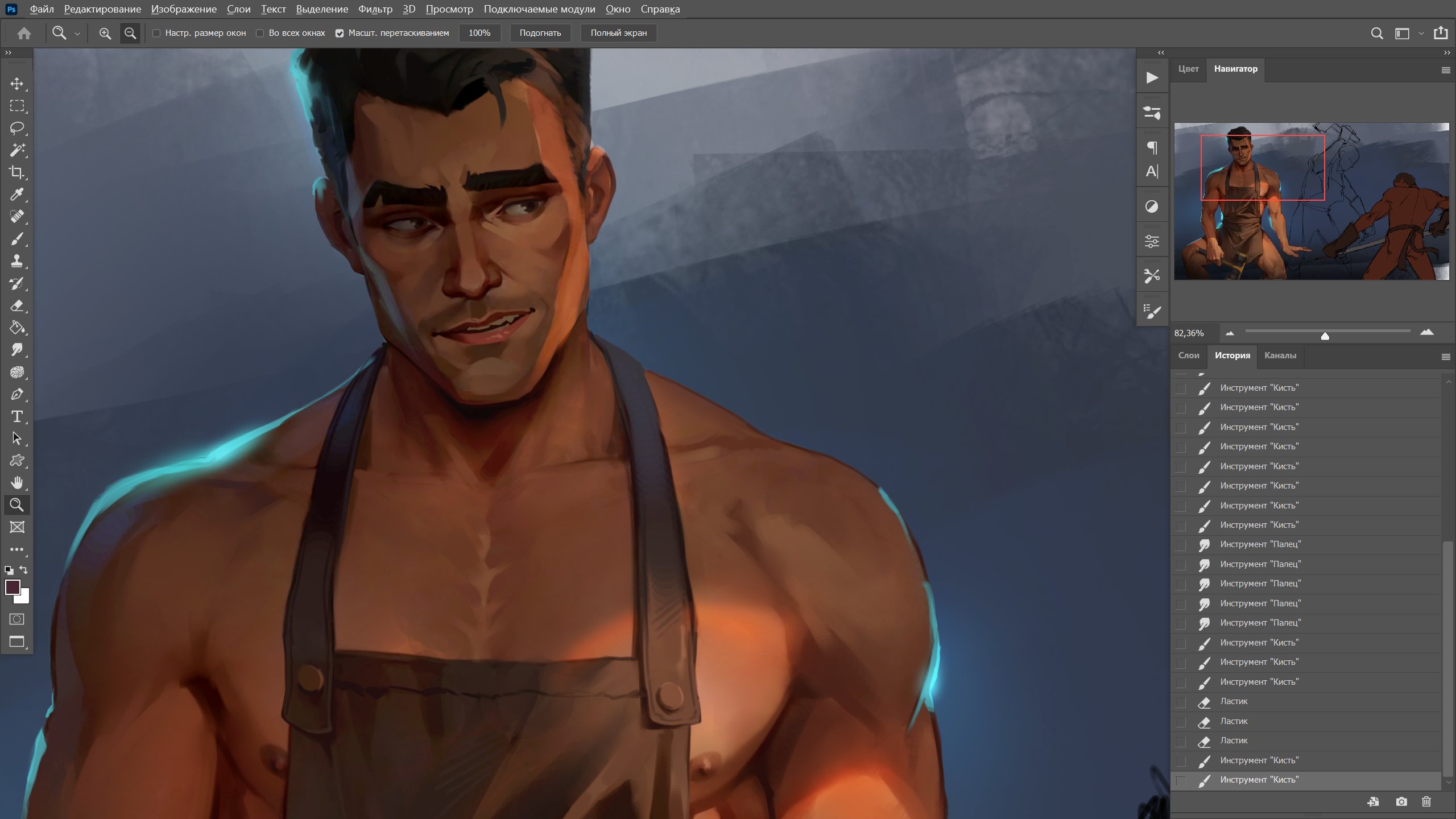
Task: Open the Character panel icon
Action: pyautogui.click(x=1152, y=171)
